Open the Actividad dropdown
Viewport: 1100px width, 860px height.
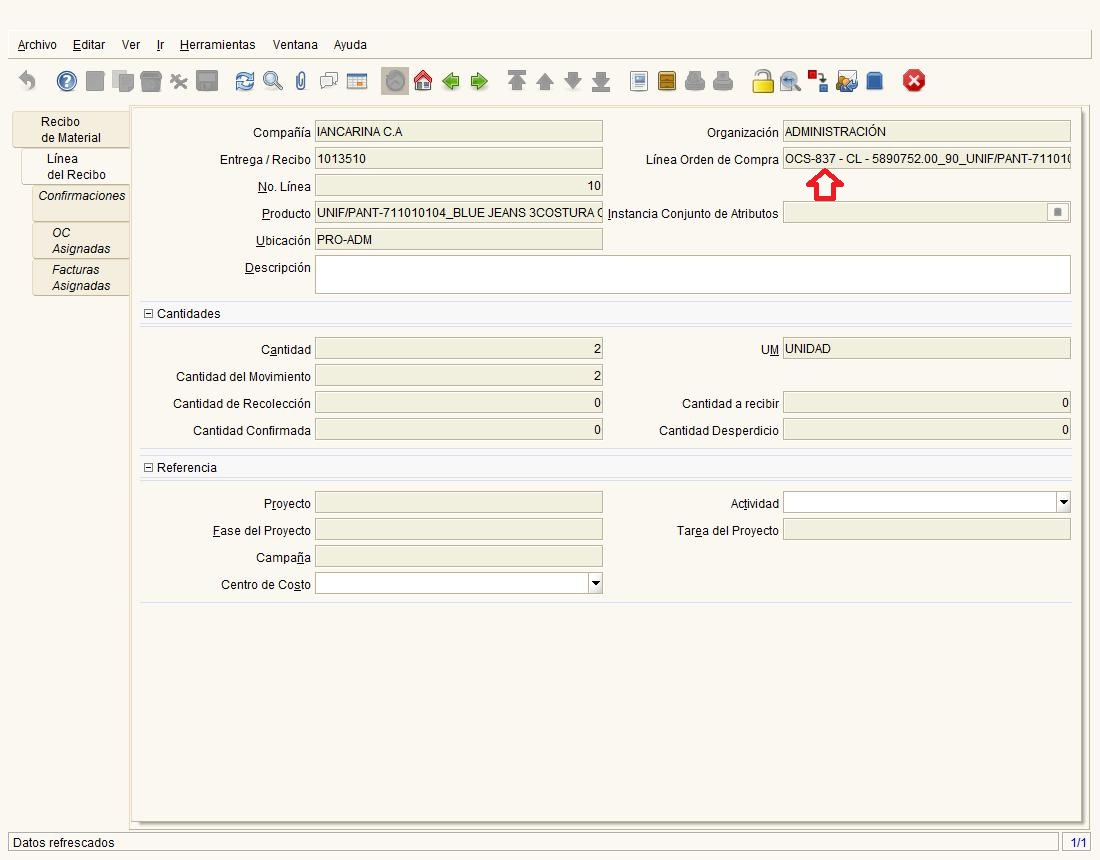1063,502
